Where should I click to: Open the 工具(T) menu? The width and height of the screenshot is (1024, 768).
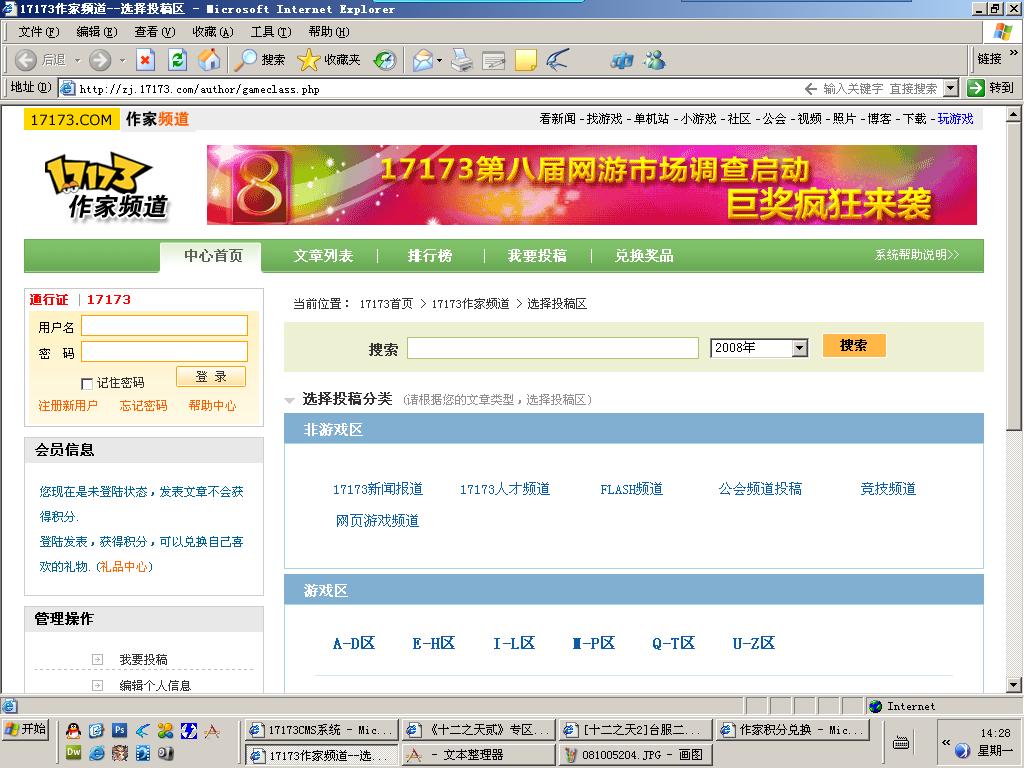271,31
